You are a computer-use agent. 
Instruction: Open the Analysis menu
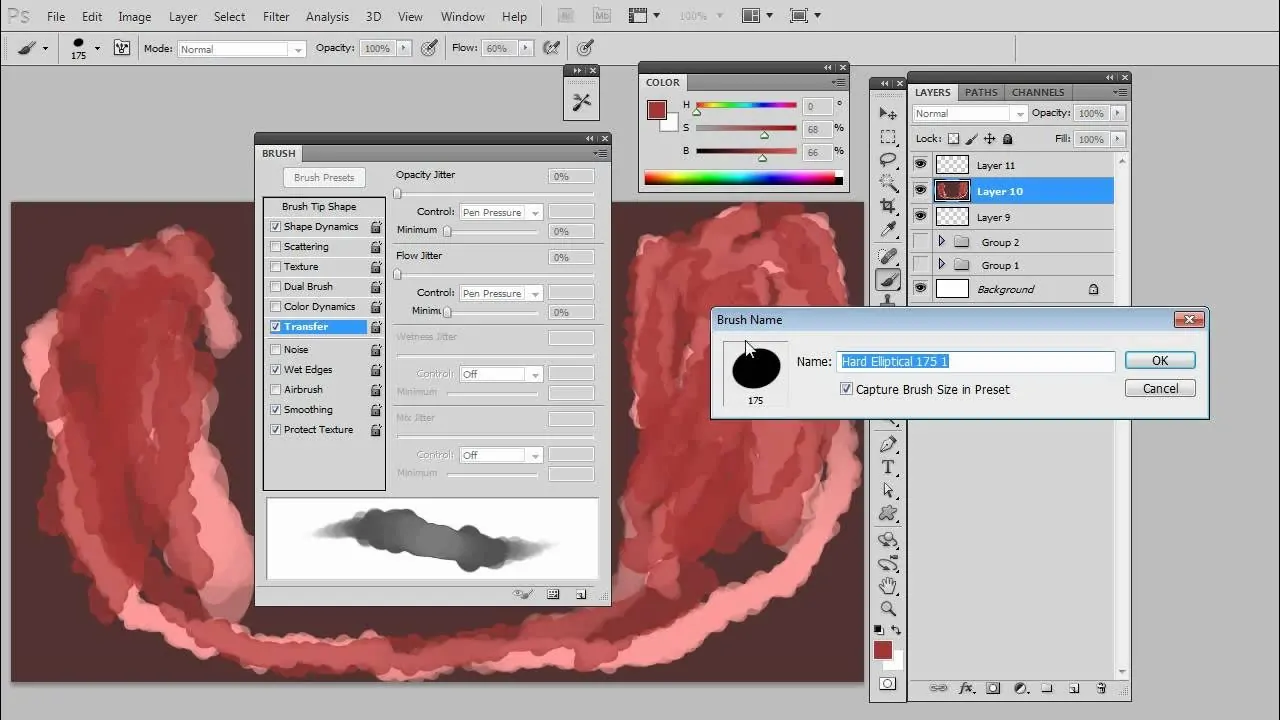[327, 16]
